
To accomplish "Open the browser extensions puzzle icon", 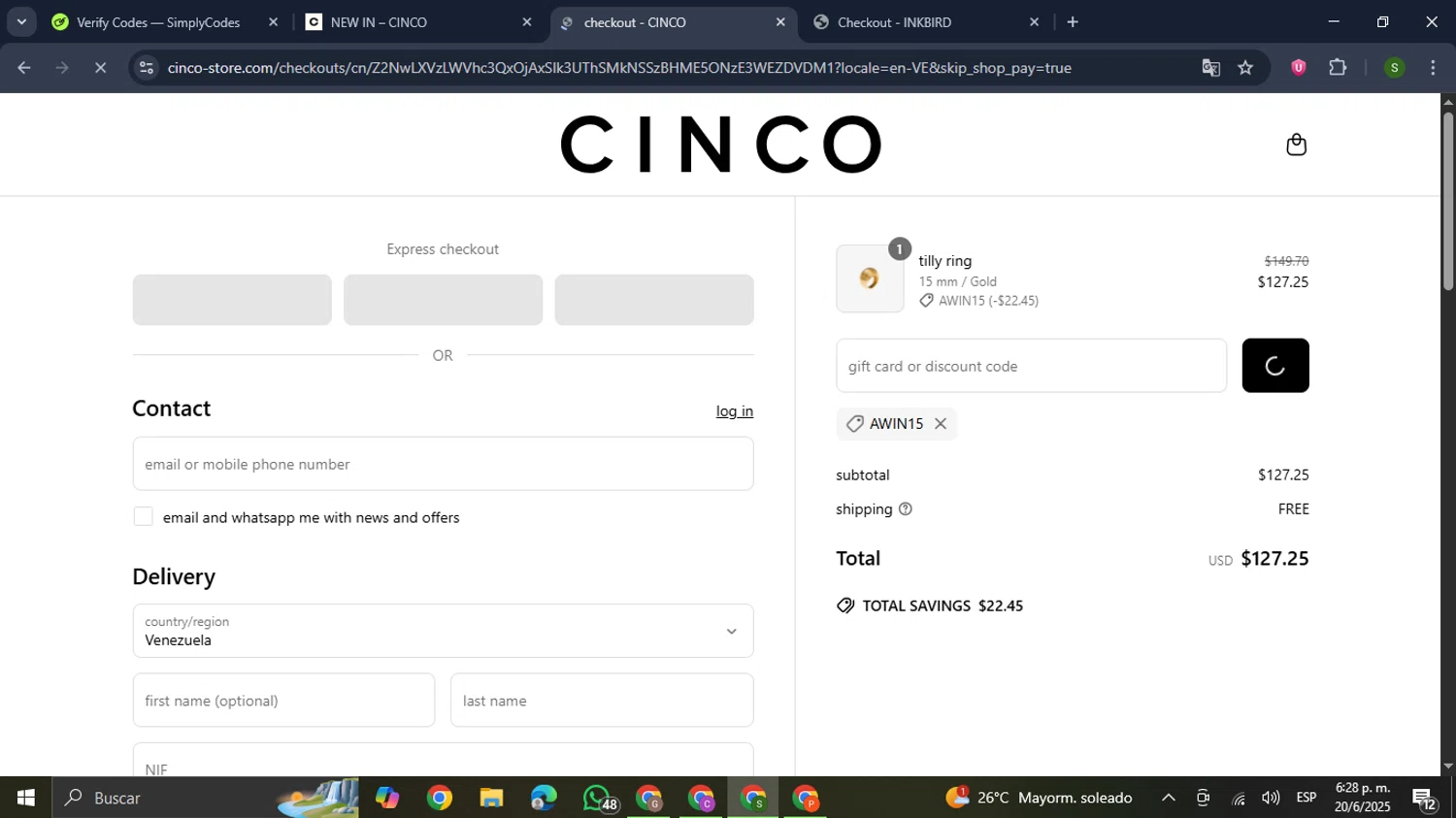I will [x=1338, y=68].
